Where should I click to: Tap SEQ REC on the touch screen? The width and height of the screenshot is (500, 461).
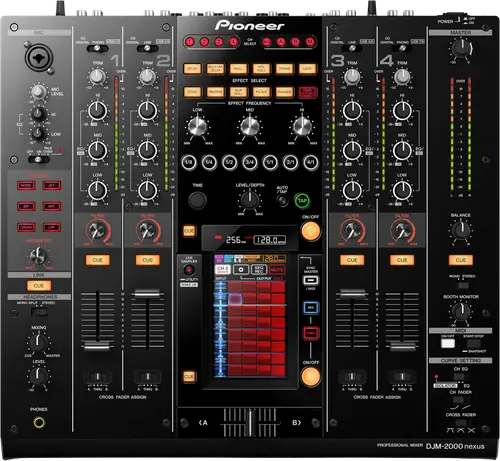(x=259, y=269)
